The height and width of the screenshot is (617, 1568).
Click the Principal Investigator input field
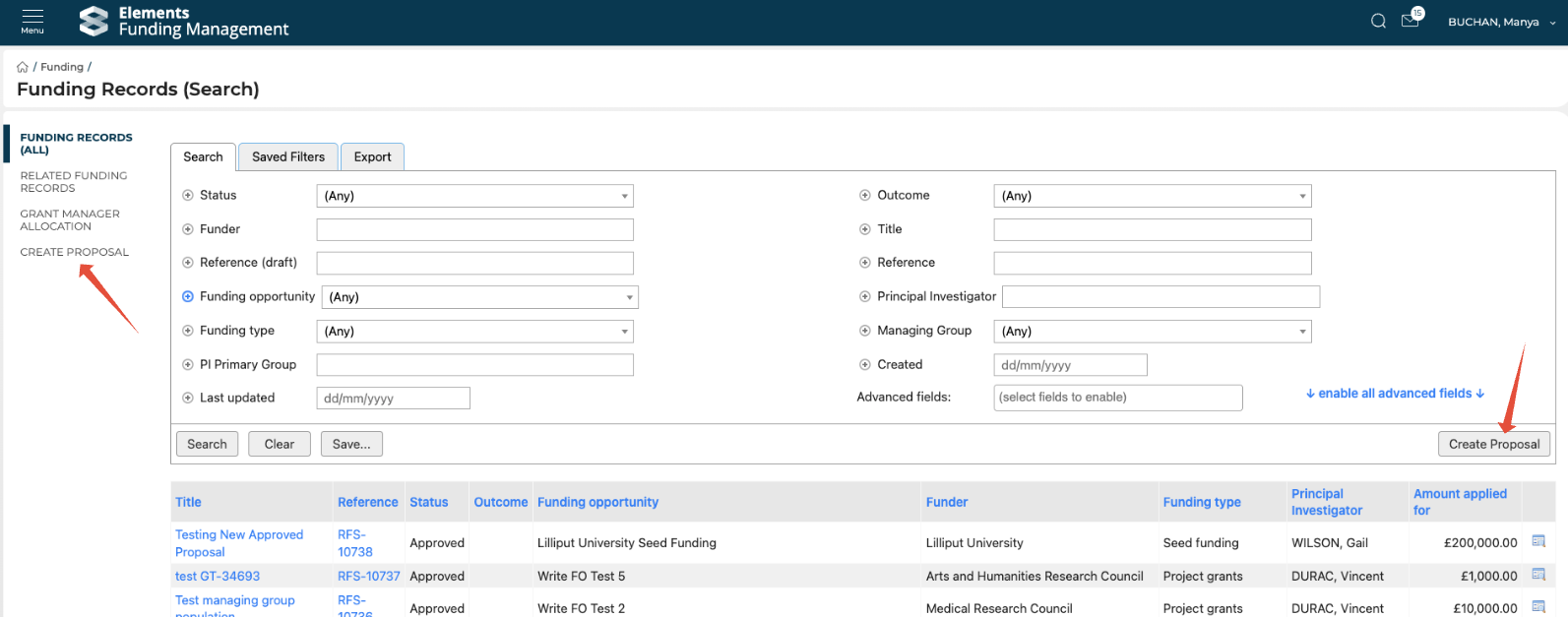[x=1160, y=296]
